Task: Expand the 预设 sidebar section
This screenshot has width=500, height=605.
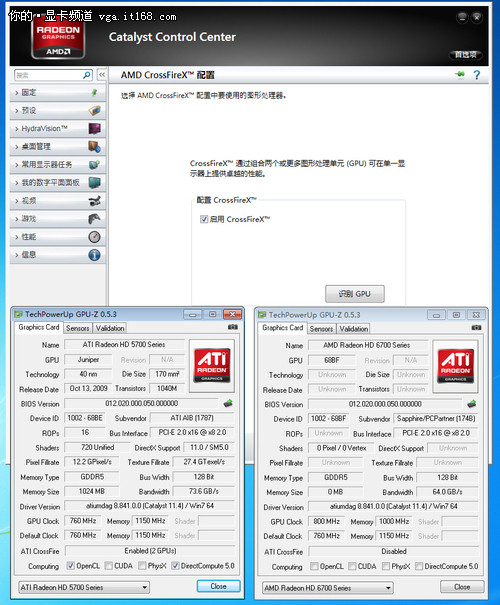Action: (58, 111)
